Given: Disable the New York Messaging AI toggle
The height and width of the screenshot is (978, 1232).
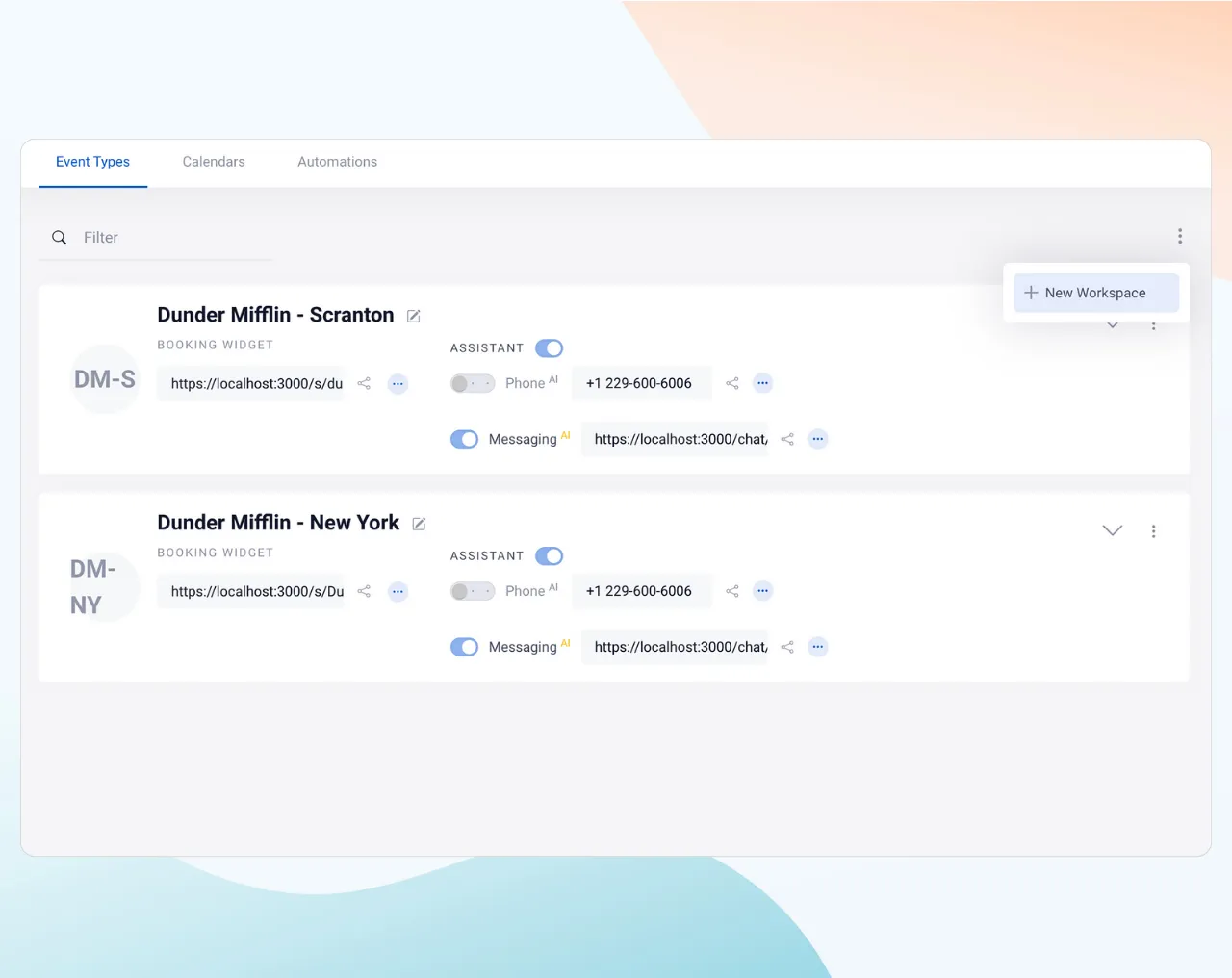Looking at the screenshot, I should (464, 647).
